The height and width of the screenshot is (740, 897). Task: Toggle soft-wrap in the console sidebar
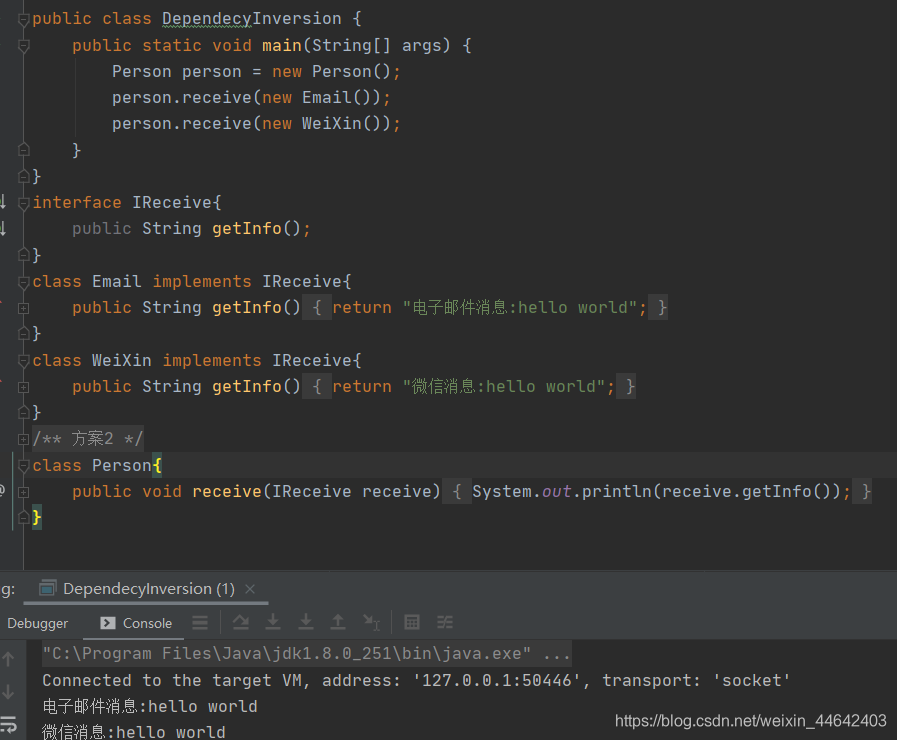click(8, 724)
